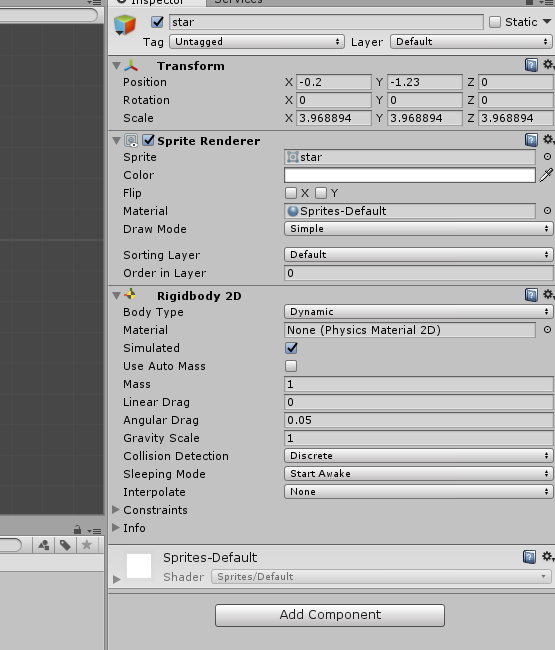Viewport: 555px width, 650px height.
Task: Open the Color swatch picker
Action: pyautogui.click(x=410, y=175)
